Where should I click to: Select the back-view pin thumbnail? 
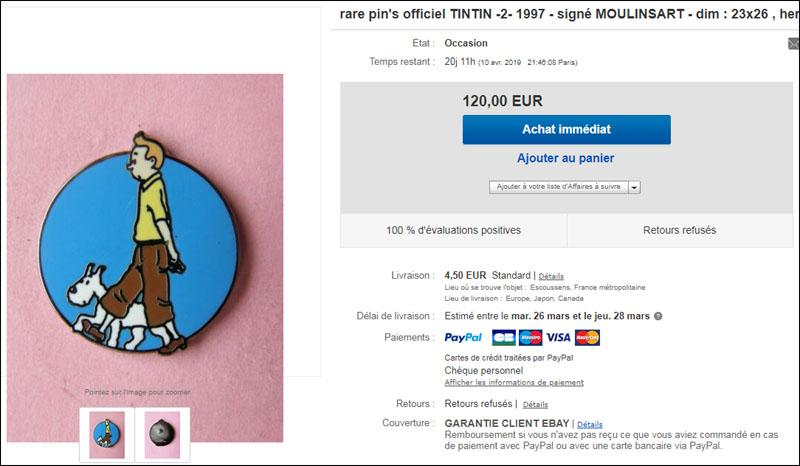click(162, 435)
